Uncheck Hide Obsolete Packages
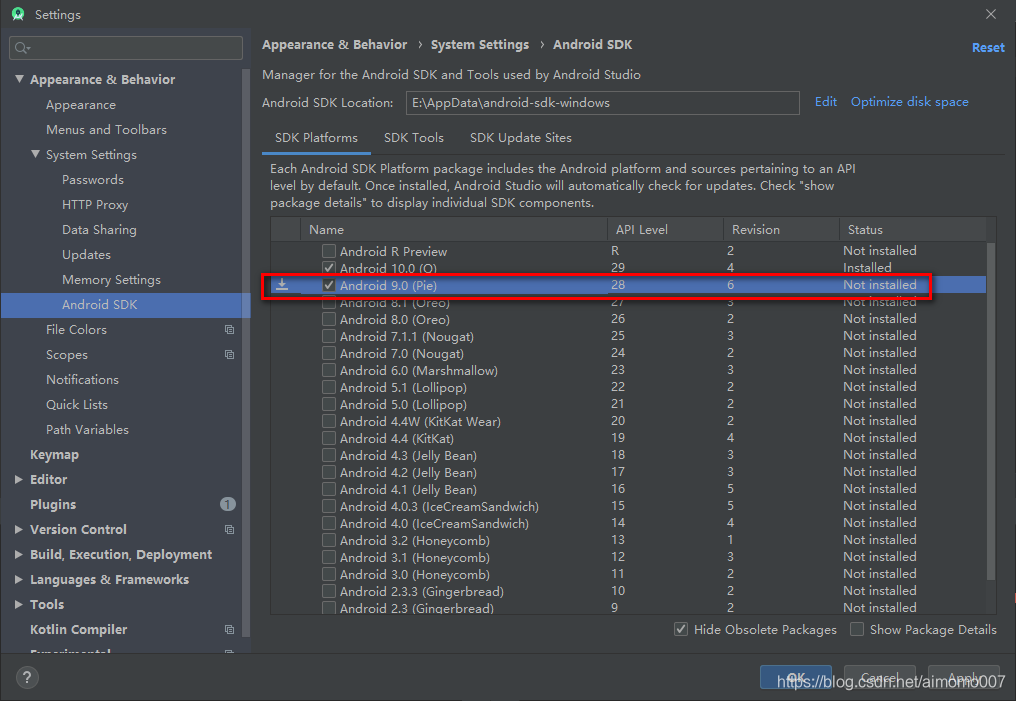1016x701 pixels. pyautogui.click(x=681, y=629)
